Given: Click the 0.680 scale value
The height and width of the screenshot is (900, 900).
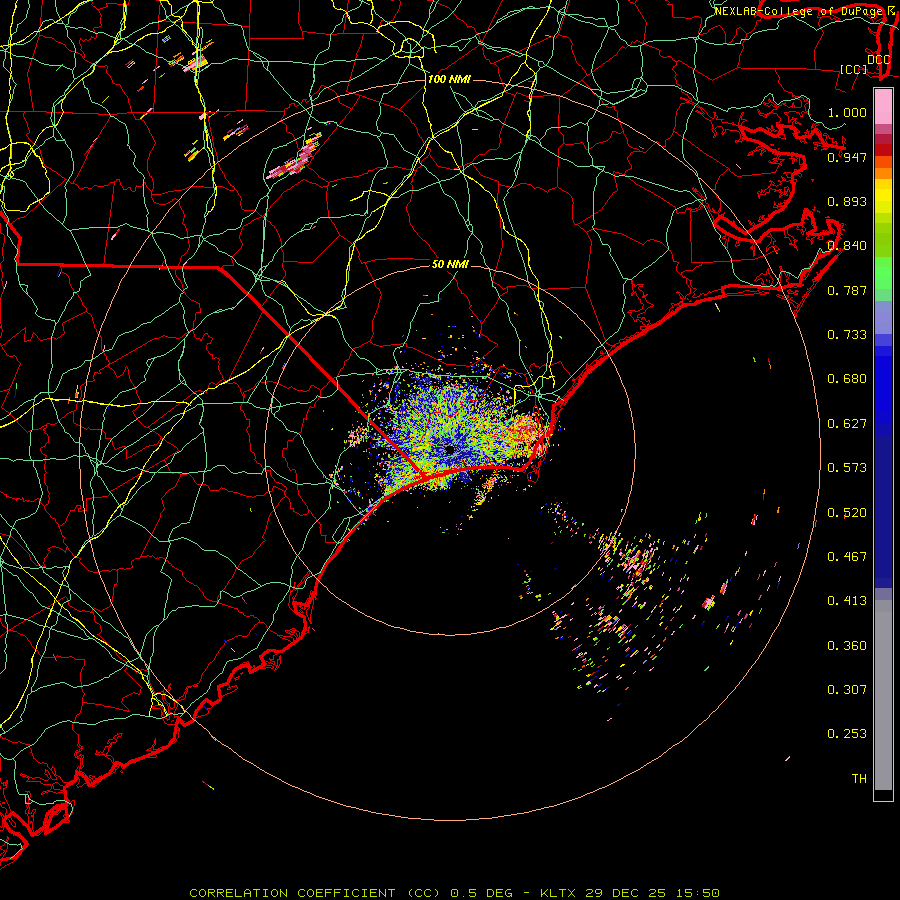Looking at the screenshot, I should tap(847, 379).
